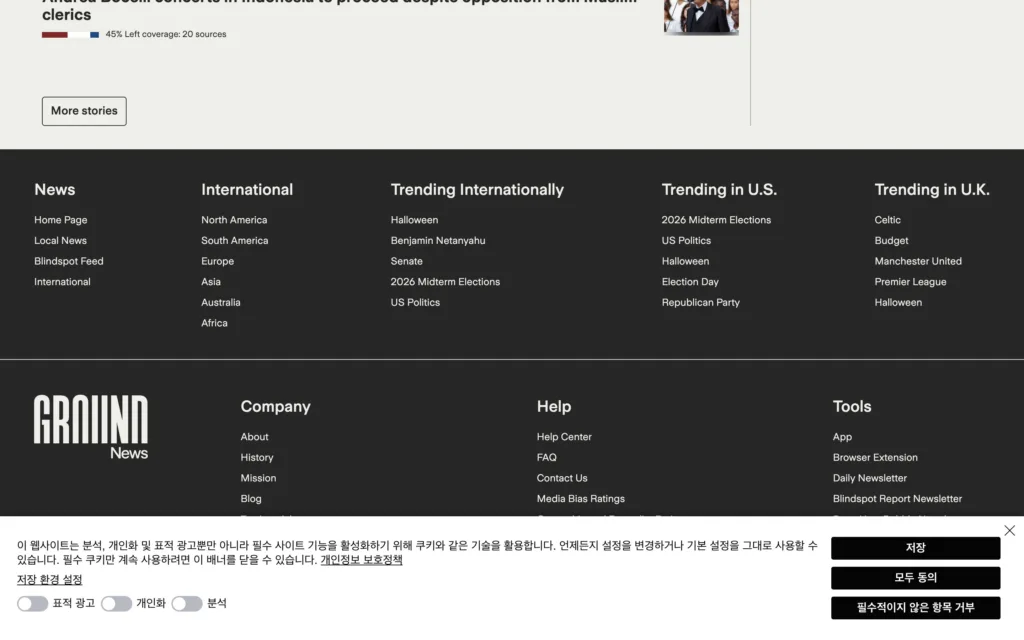Screen dimensions: 1024x640
Task: Open the Europe link
Action: (x=217, y=261)
